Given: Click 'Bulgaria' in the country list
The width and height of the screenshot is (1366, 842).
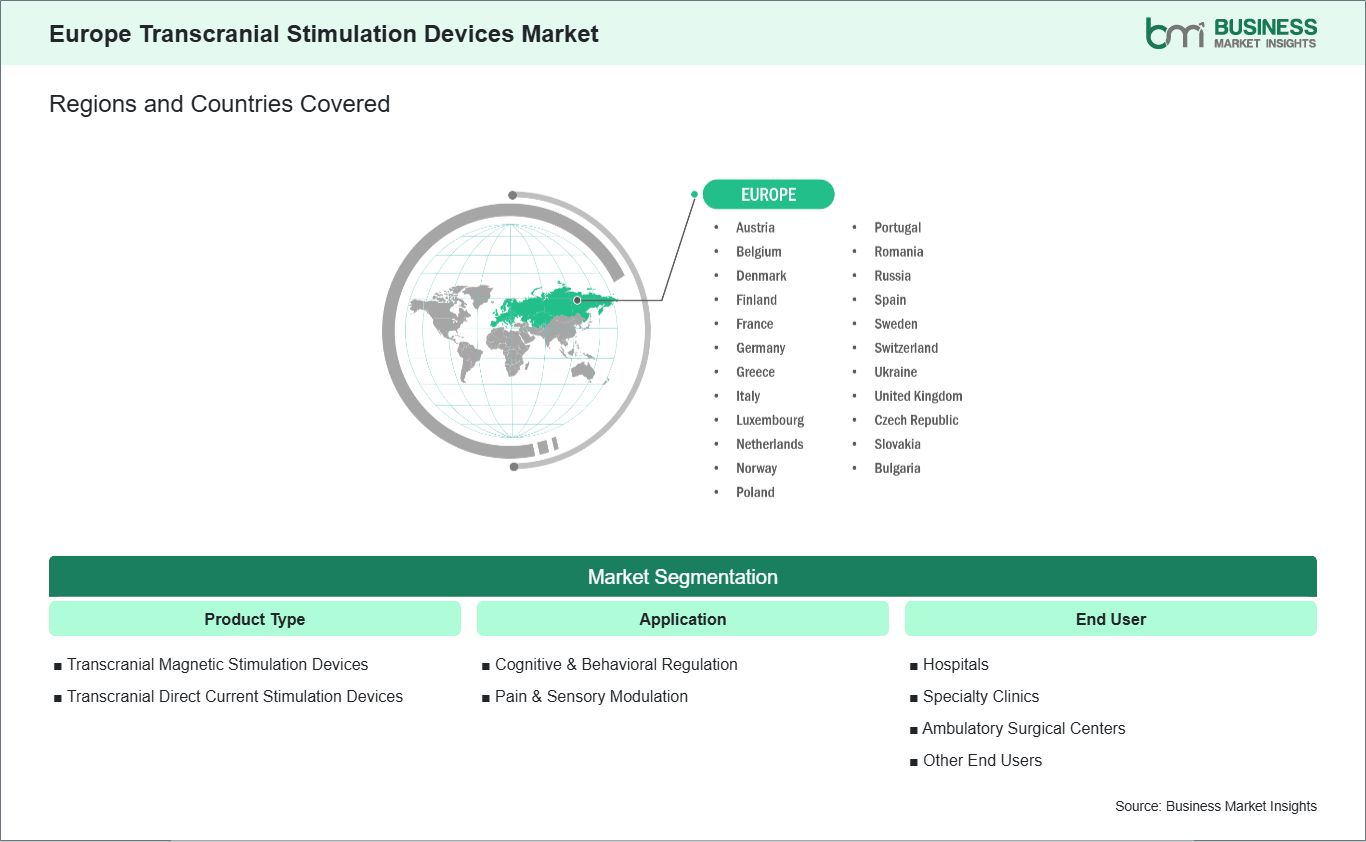Looking at the screenshot, I should point(897,468).
